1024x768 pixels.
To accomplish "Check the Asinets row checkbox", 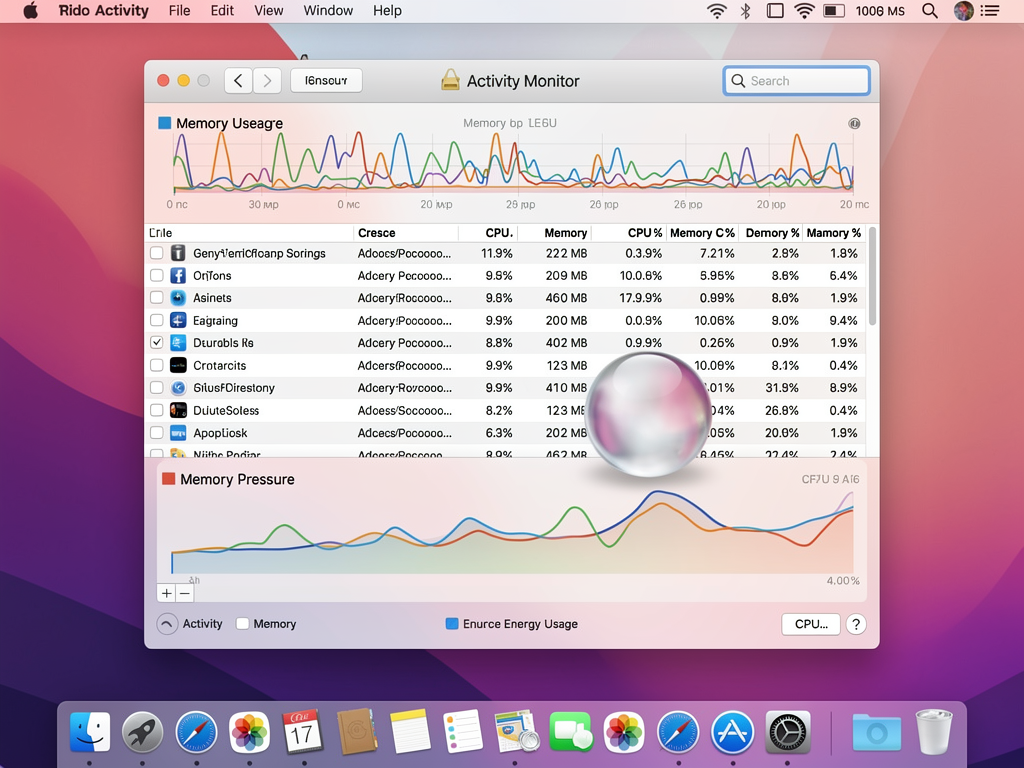I will click(157, 298).
